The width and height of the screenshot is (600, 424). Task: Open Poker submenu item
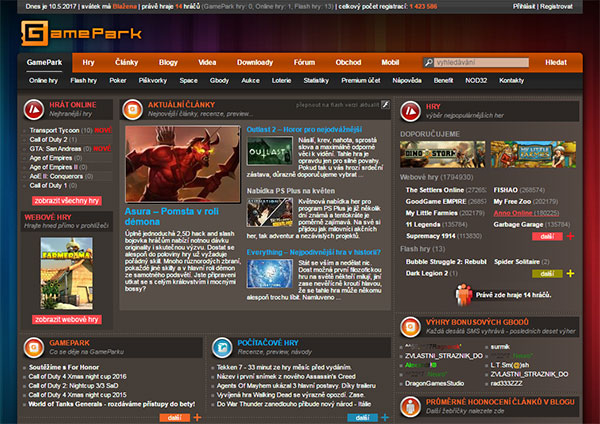click(118, 80)
